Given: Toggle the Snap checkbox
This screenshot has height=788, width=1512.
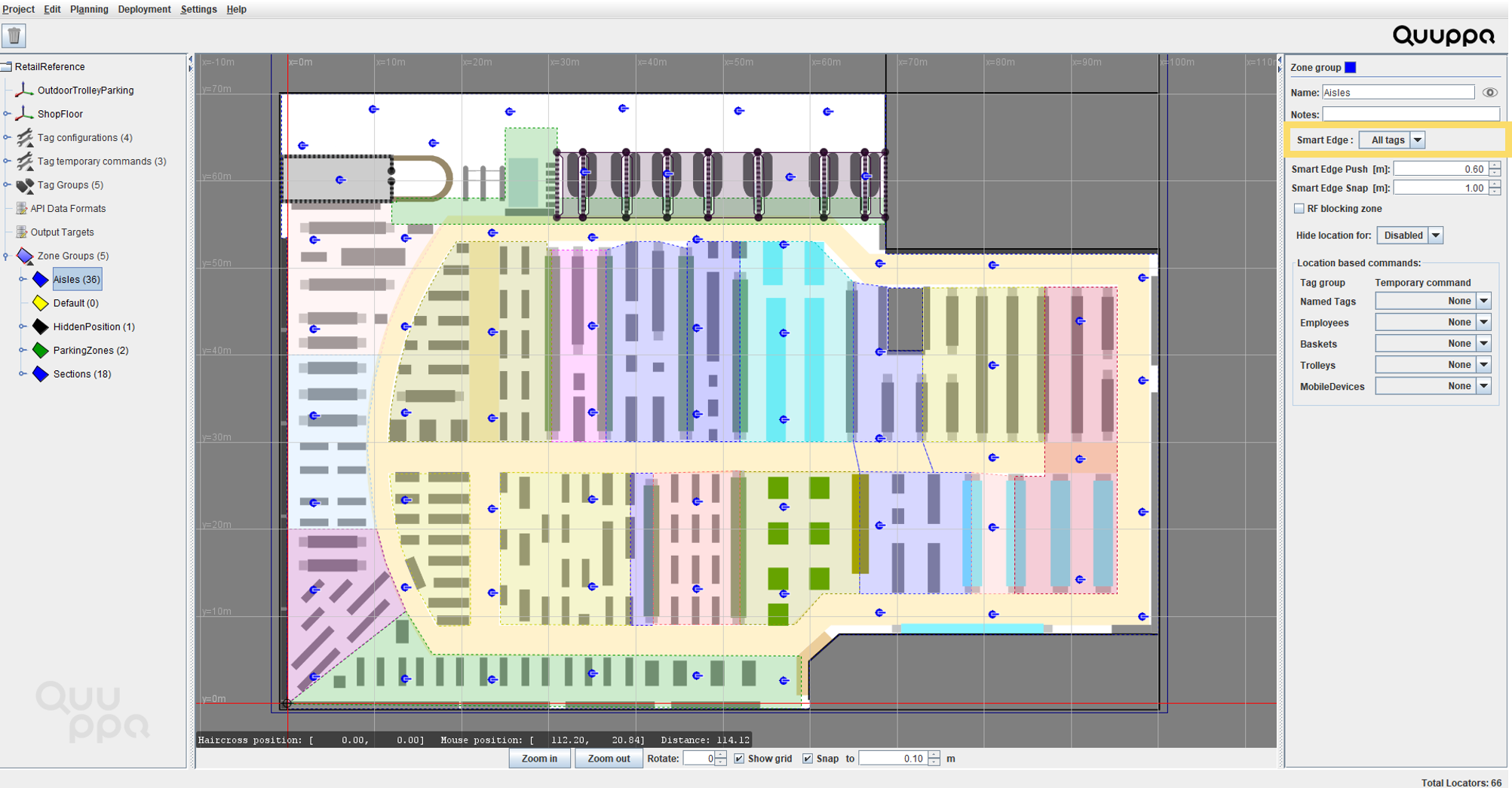Looking at the screenshot, I should [807, 759].
